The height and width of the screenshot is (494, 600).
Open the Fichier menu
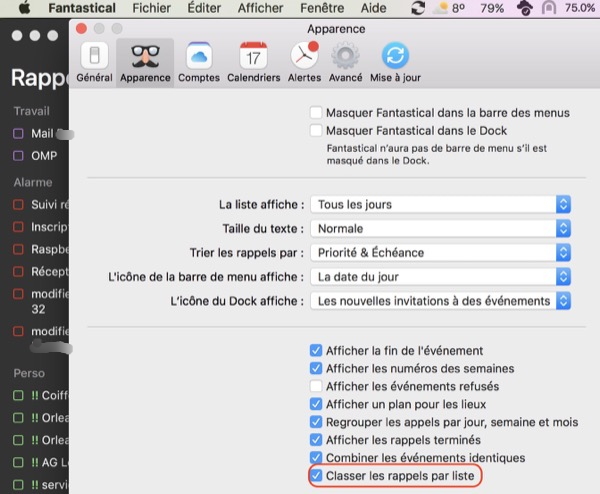pos(151,8)
